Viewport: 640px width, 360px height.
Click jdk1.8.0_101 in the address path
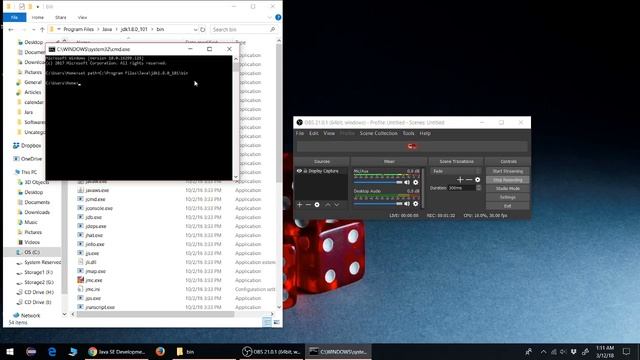click(x=134, y=29)
